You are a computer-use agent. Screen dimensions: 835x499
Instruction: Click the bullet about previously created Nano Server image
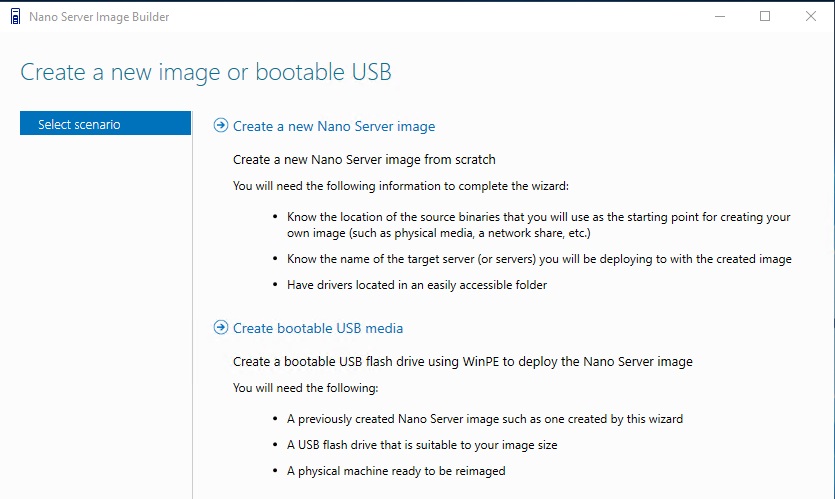point(485,419)
